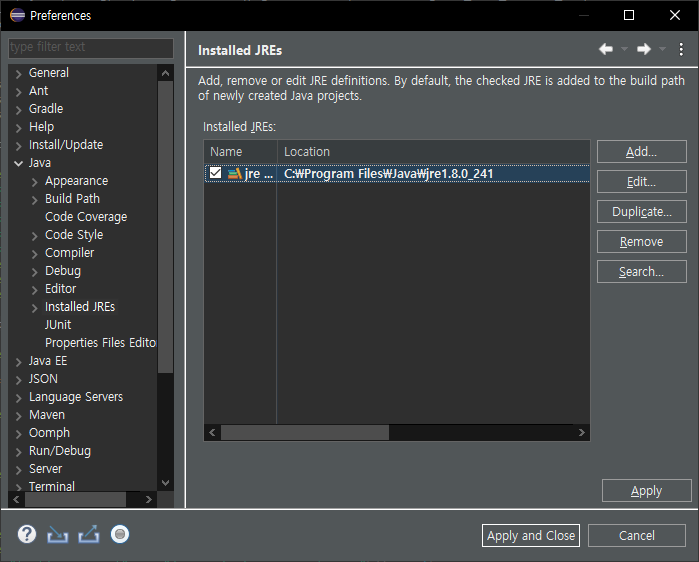Select the Terminal tree item
Screen dimensions: 699x562
coord(52,486)
